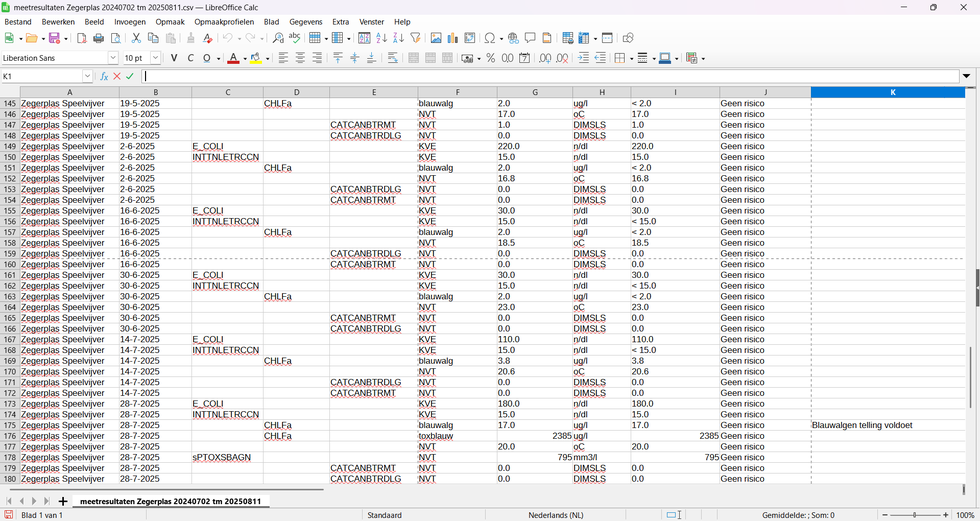The height and width of the screenshot is (521, 980).
Task: Format the cell as percent (%)
Action: 491,58
